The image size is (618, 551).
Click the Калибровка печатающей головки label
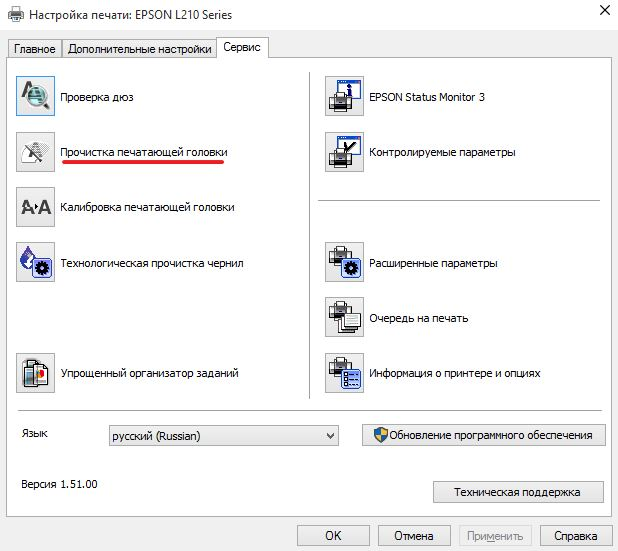pos(147,207)
